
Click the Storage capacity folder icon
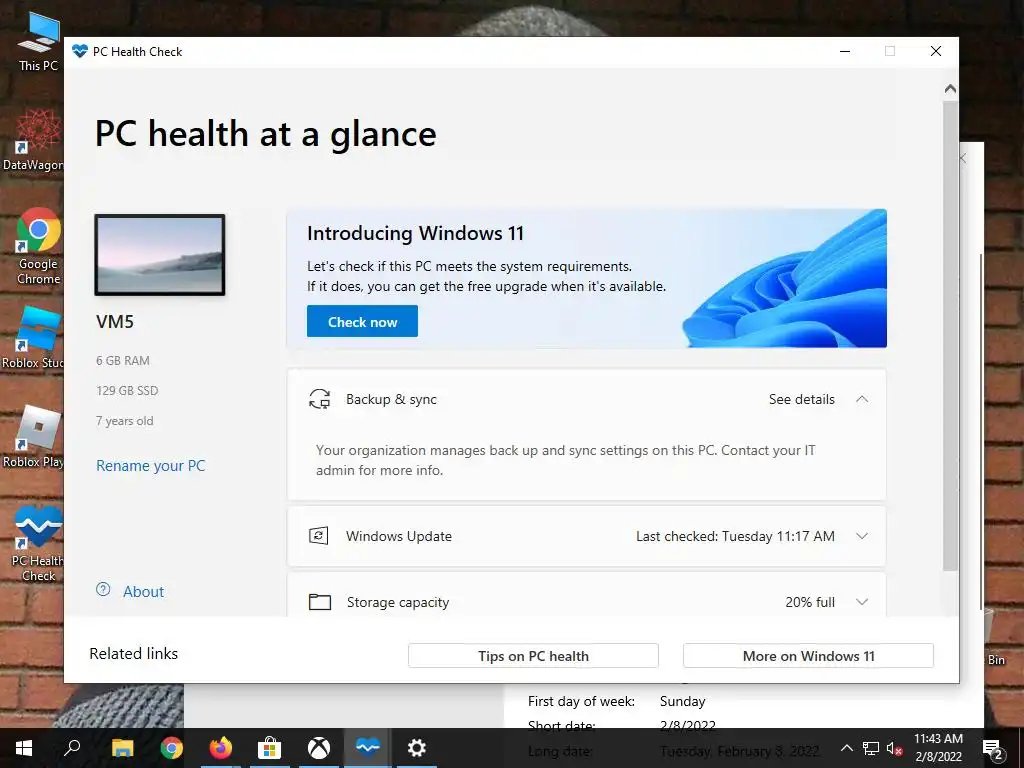[319, 602]
